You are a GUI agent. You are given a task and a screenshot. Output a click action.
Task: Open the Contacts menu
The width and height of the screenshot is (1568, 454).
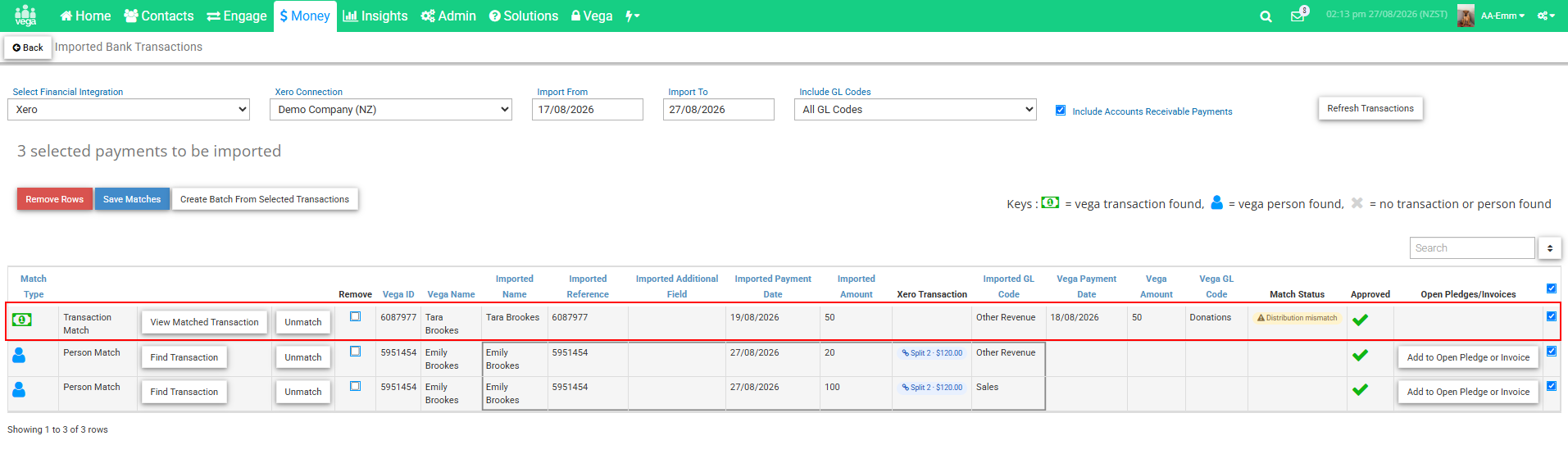(x=159, y=16)
